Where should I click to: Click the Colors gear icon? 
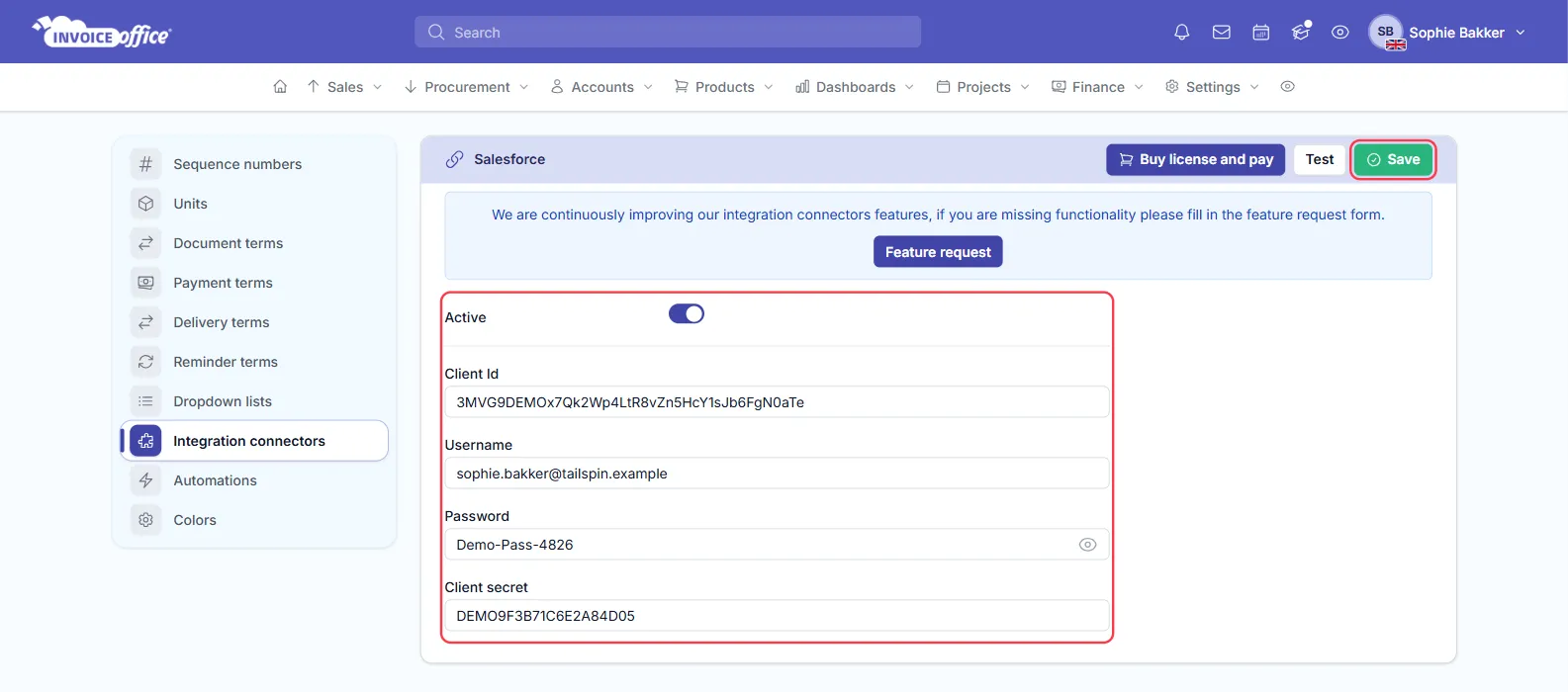coord(145,520)
